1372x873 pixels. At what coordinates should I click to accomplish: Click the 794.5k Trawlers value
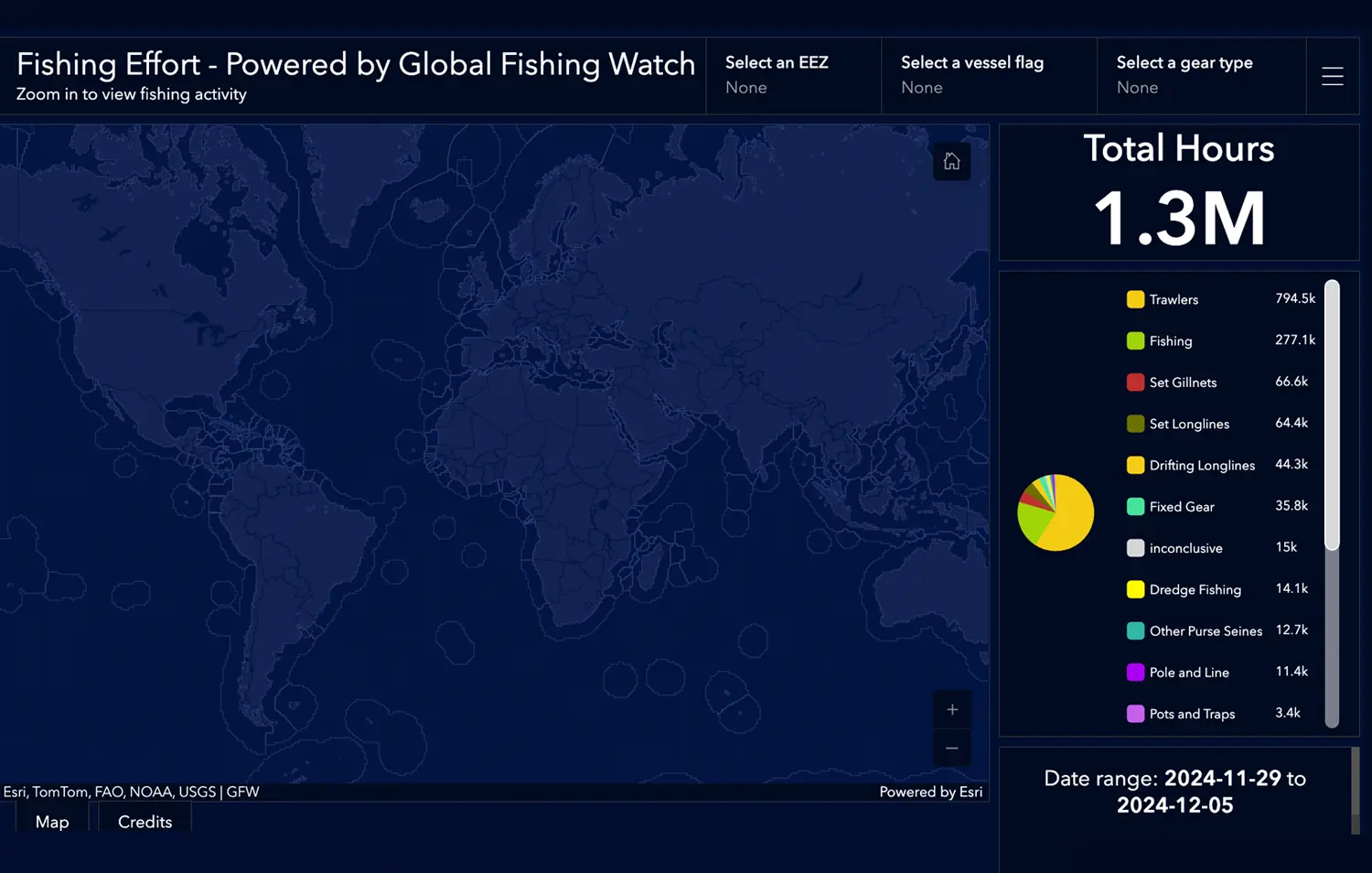point(1295,298)
